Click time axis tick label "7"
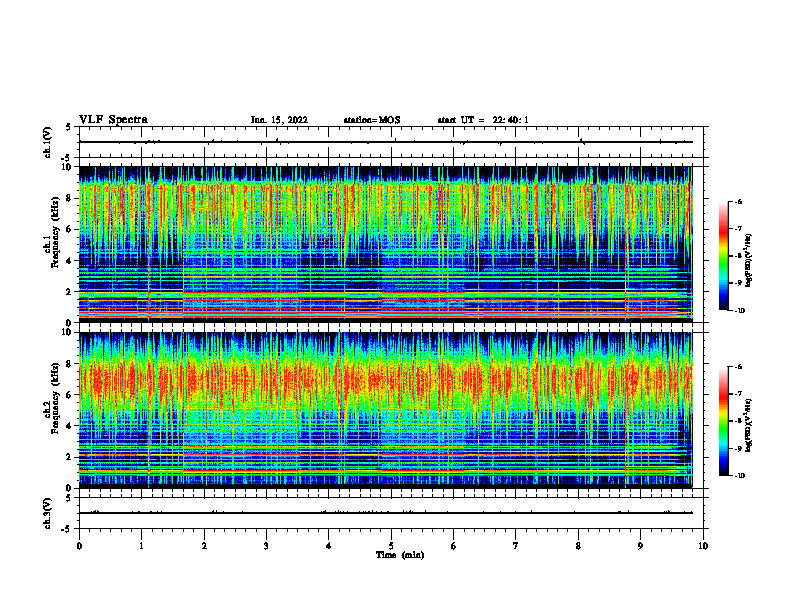Image resolution: width=792 pixels, height=612 pixels. pos(516,546)
